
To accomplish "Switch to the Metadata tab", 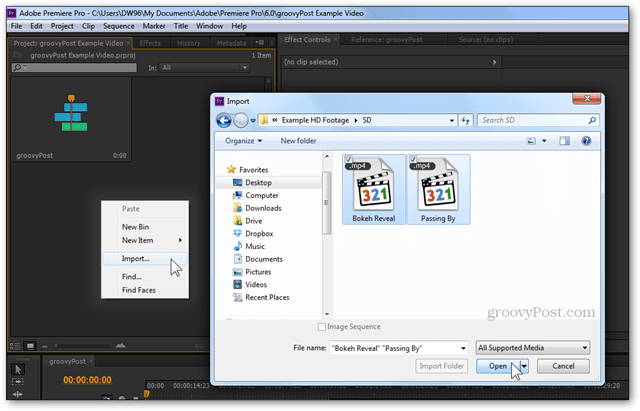I will click(x=231, y=43).
